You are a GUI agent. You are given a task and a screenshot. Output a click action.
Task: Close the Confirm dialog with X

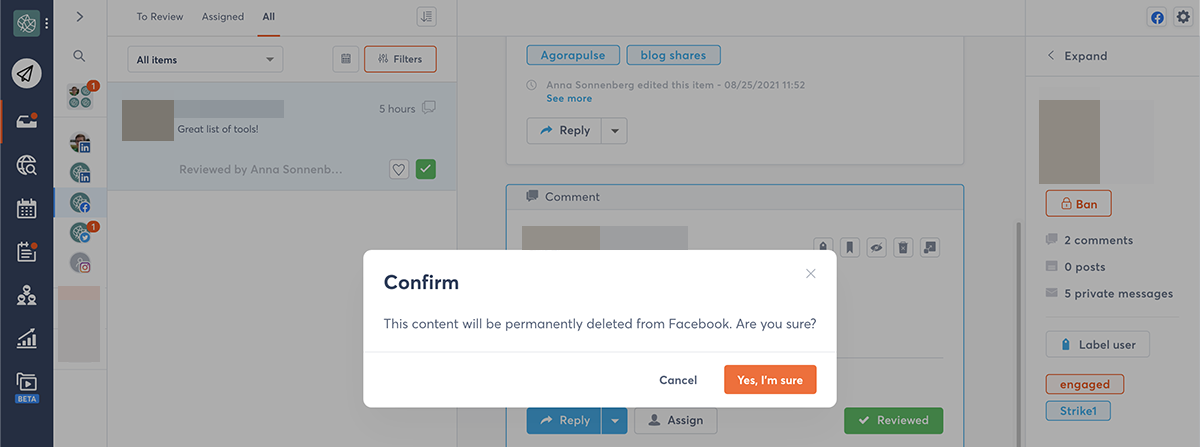click(x=811, y=273)
